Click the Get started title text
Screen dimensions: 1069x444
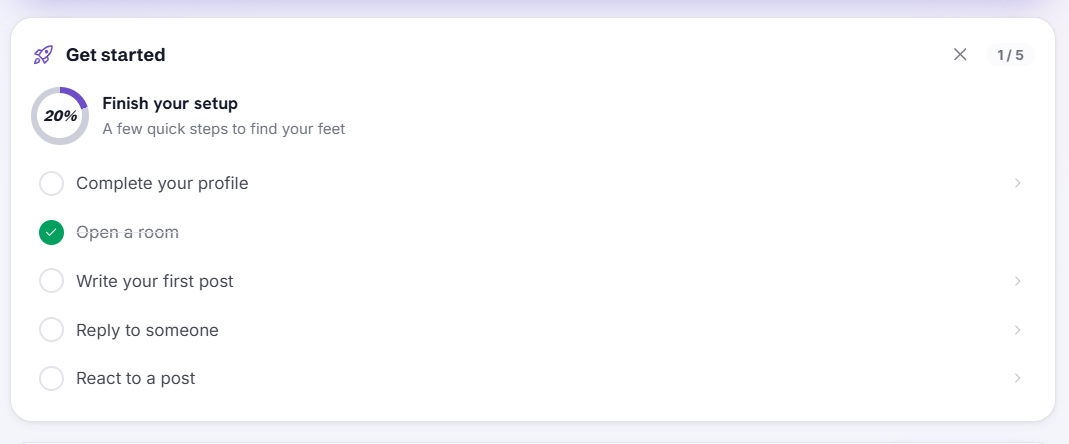[x=115, y=55]
